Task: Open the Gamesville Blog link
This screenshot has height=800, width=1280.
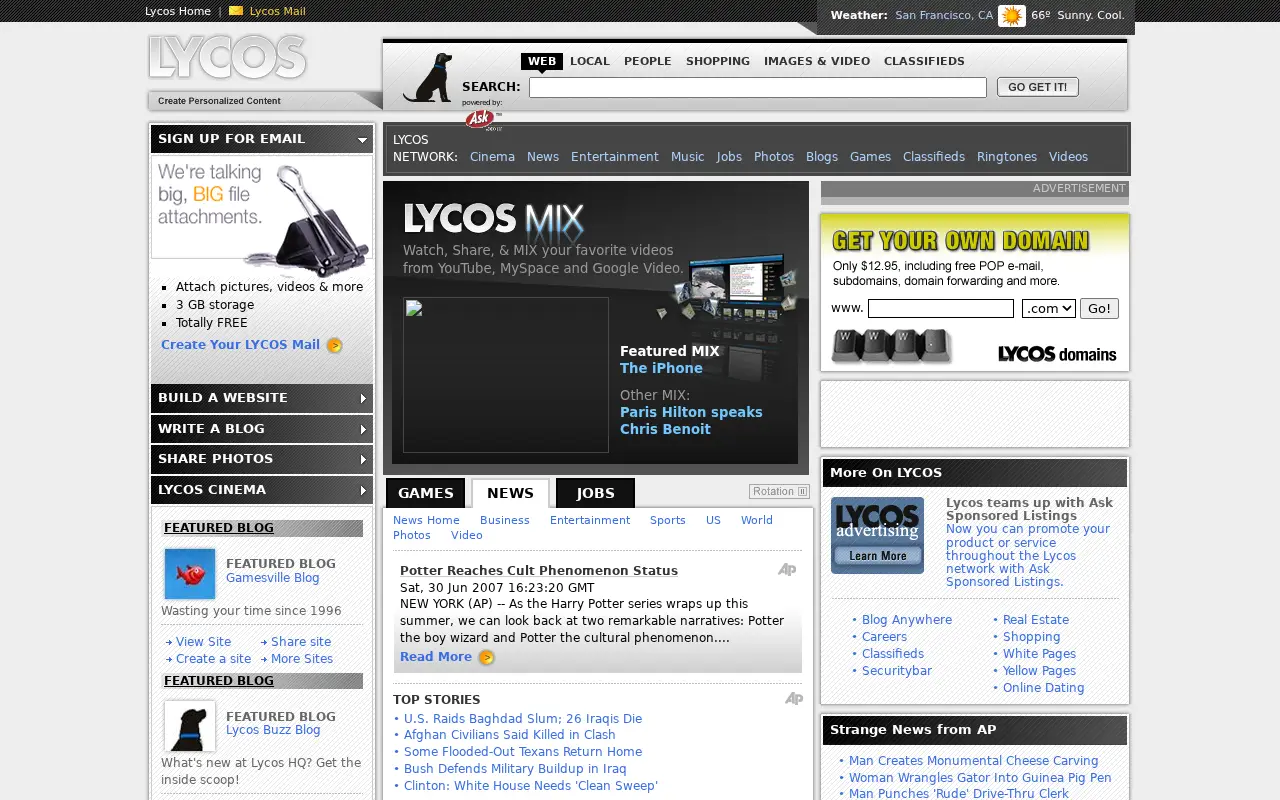Action: 273,578
